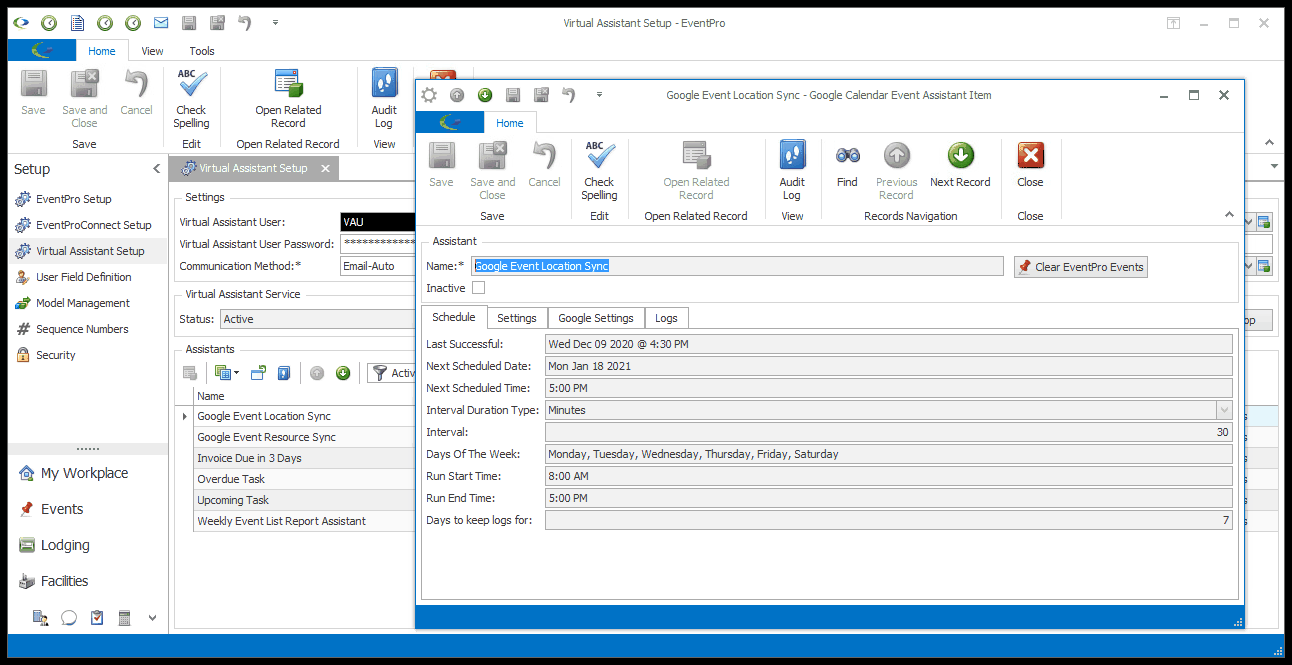The width and height of the screenshot is (1292, 665).
Task: Click the assistant Name input field
Action: click(737, 266)
